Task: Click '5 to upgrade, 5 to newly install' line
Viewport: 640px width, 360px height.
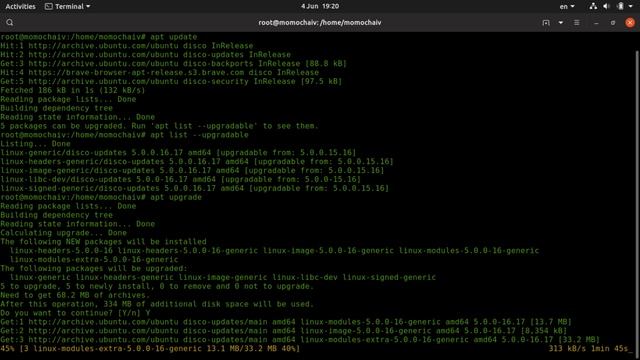Action: tap(157, 286)
